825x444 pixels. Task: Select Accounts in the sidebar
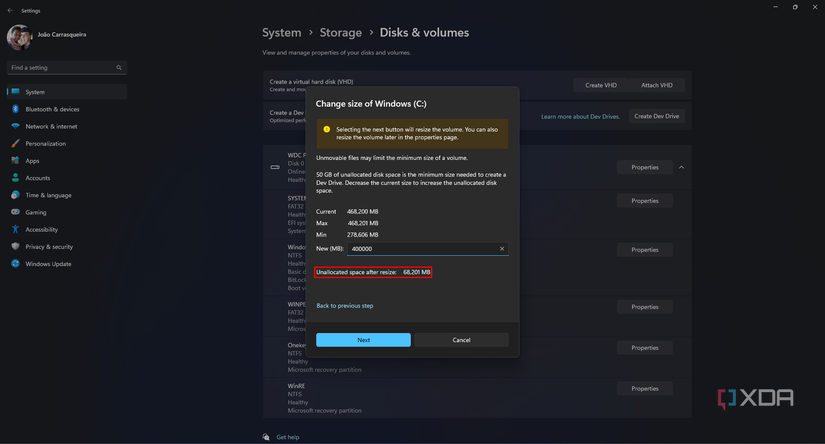(37, 178)
